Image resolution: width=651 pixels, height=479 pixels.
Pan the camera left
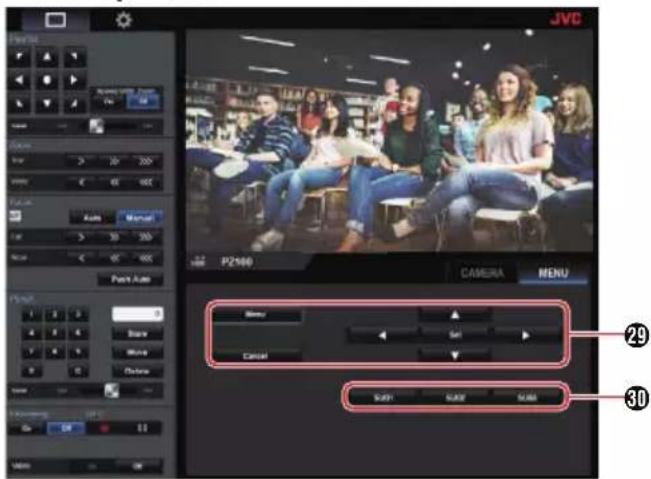click(20, 80)
